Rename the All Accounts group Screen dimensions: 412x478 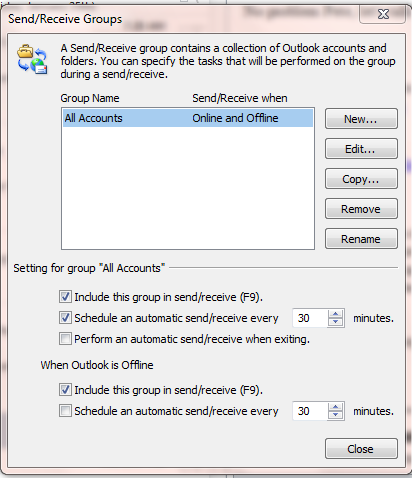click(361, 239)
